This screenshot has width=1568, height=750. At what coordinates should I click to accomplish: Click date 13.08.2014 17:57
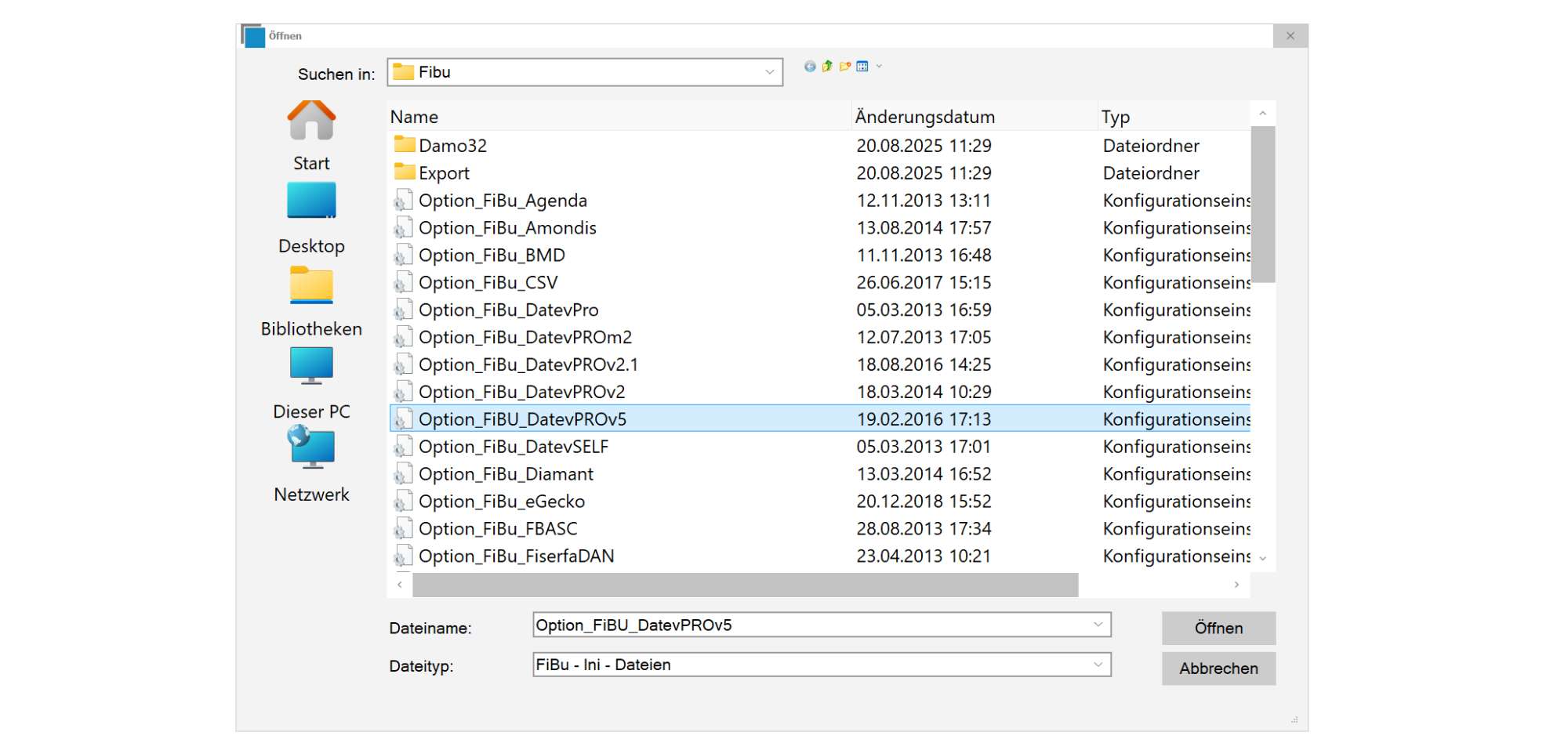click(x=924, y=228)
